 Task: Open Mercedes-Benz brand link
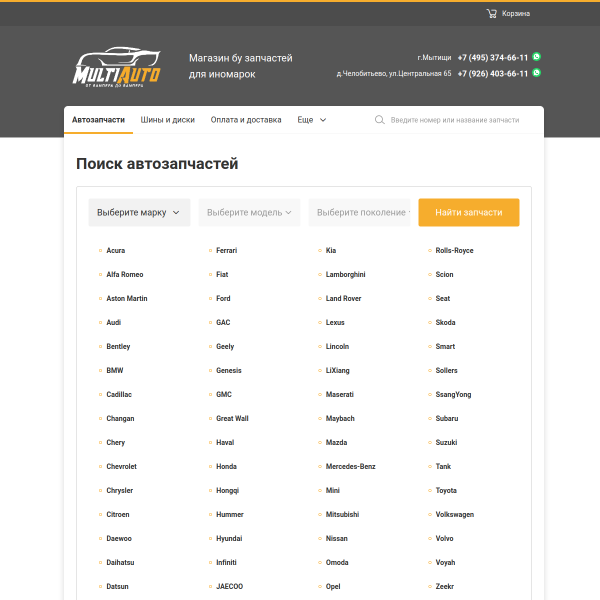click(351, 466)
